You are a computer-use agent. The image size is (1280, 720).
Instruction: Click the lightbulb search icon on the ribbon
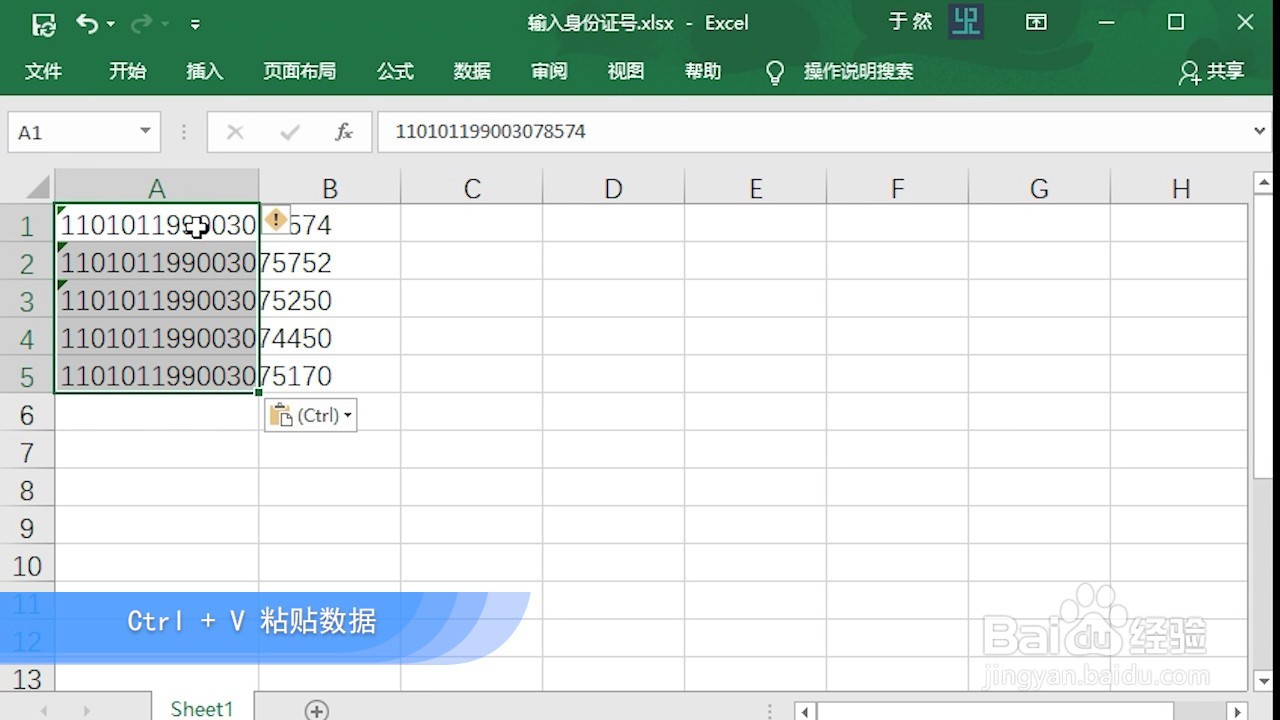[x=774, y=71]
